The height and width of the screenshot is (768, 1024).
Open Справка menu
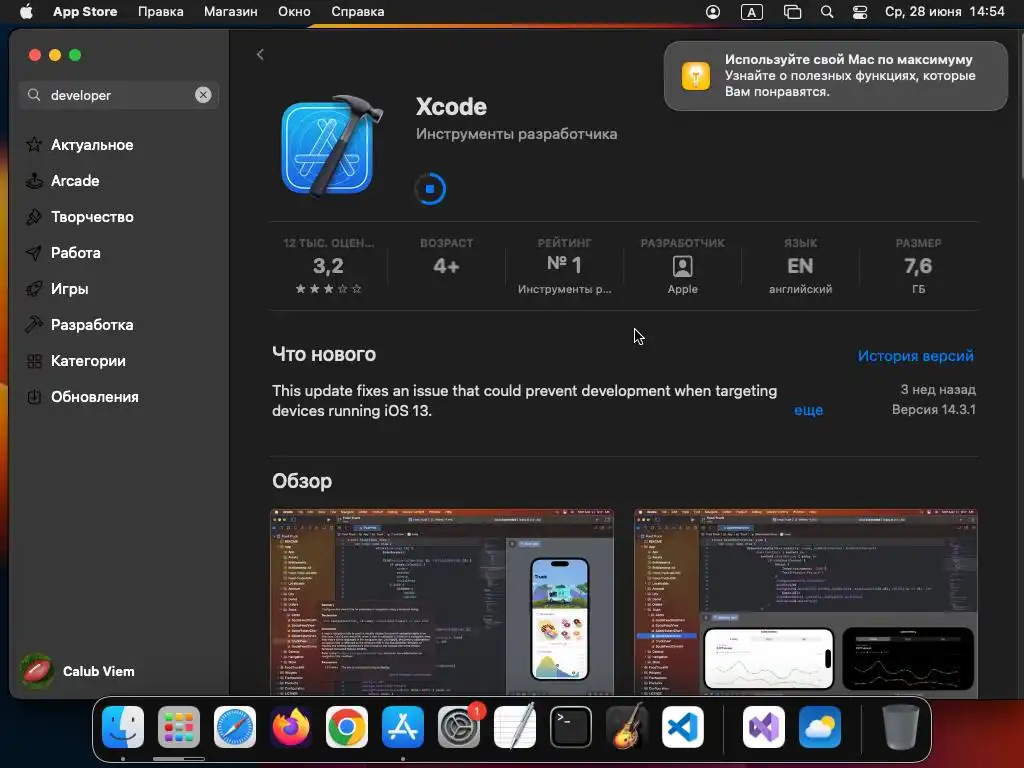tap(357, 12)
